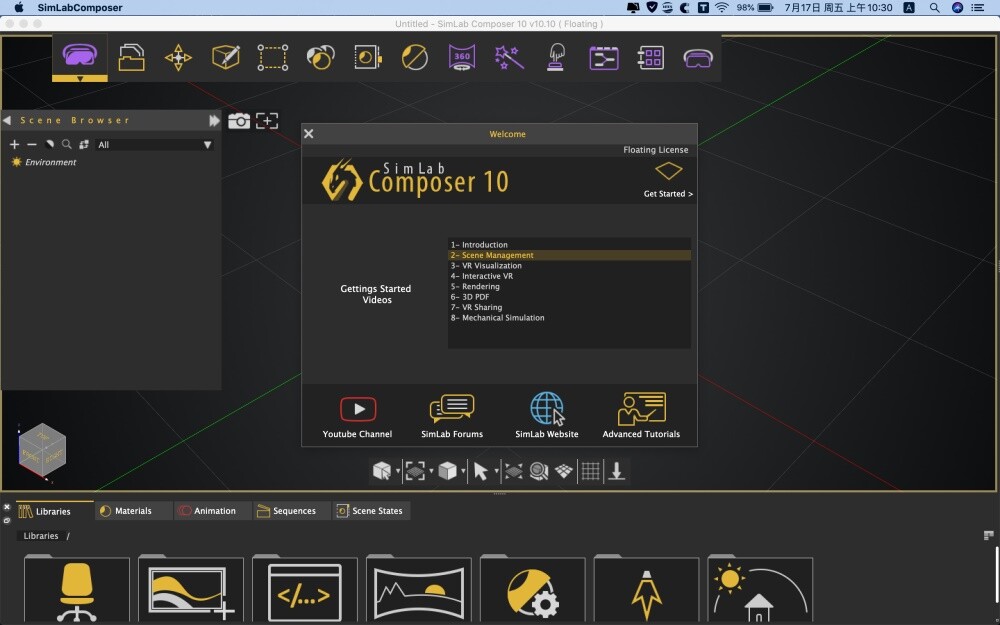
Task: Select 8- Mechanical Simulation video
Action: click(569, 318)
